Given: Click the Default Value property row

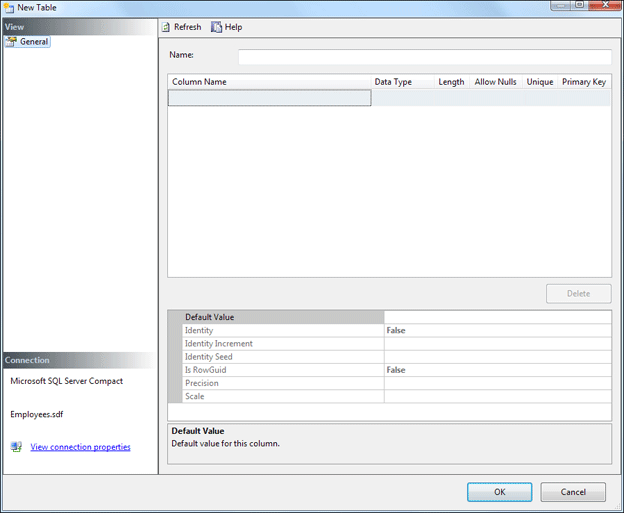Looking at the screenshot, I should point(283,317).
